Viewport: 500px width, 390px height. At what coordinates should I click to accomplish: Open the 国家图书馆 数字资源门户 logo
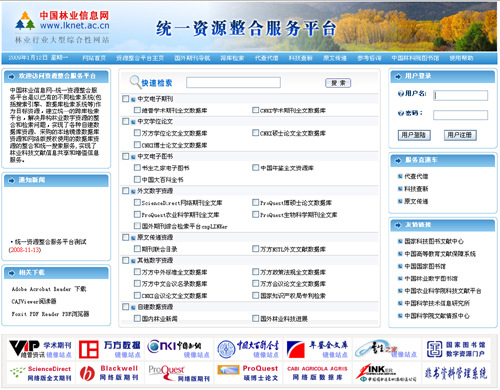[x=456, y=349]
